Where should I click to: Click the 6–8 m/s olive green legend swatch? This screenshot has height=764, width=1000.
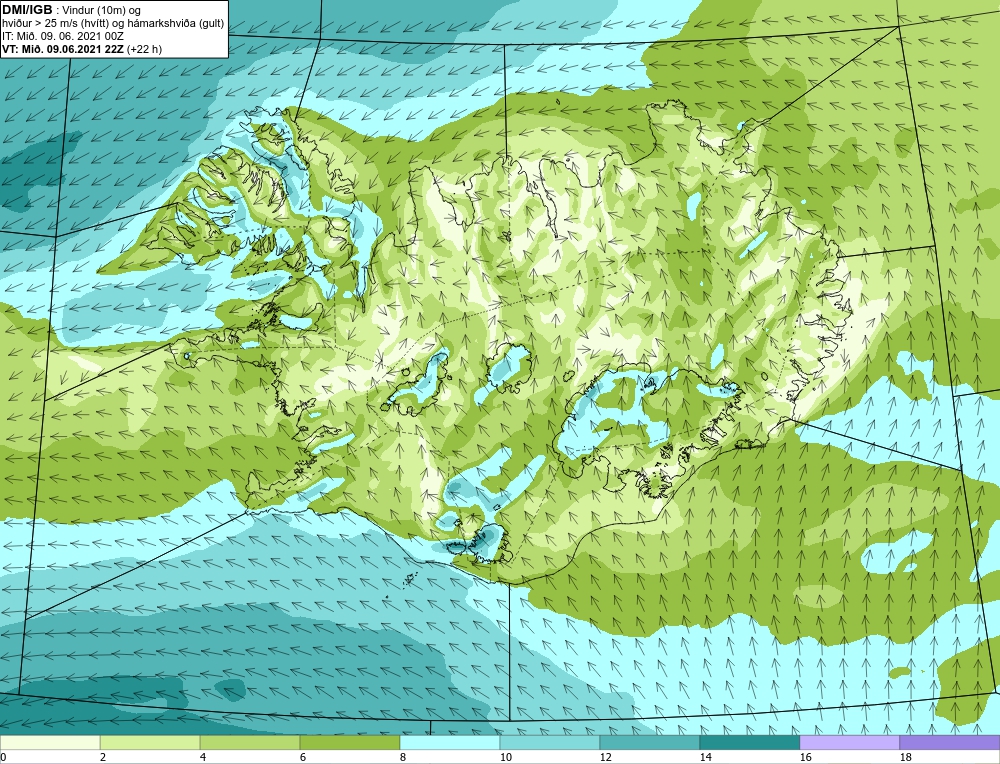coord(350,742)
